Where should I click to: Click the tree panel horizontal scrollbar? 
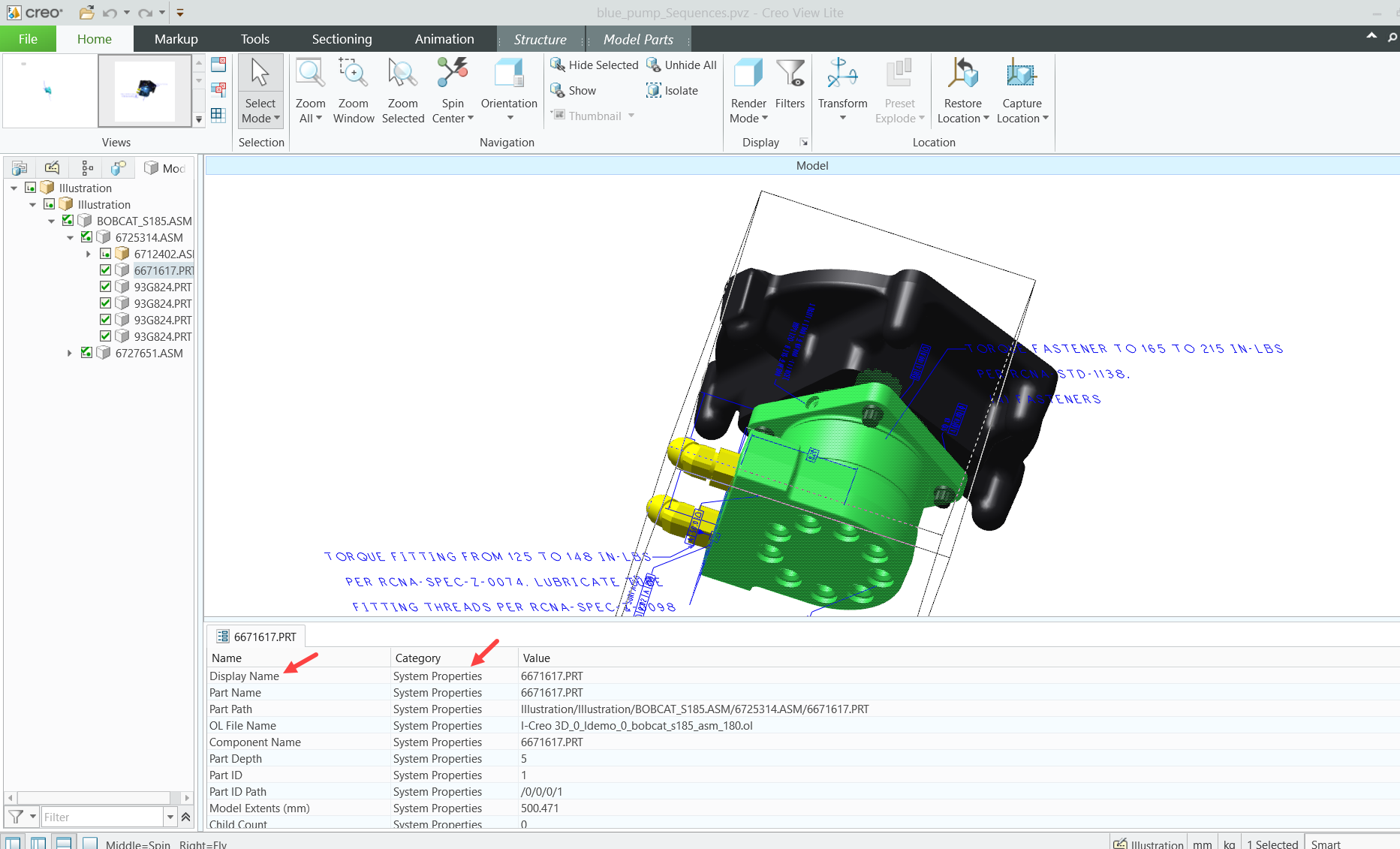(94, 797)
